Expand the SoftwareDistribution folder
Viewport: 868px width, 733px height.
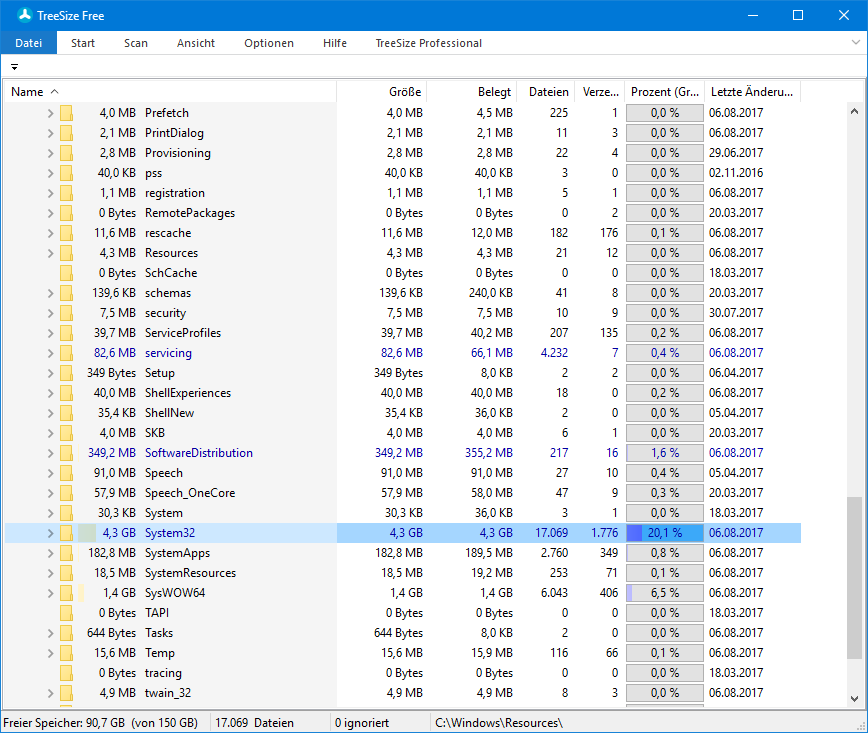point(50,453)
